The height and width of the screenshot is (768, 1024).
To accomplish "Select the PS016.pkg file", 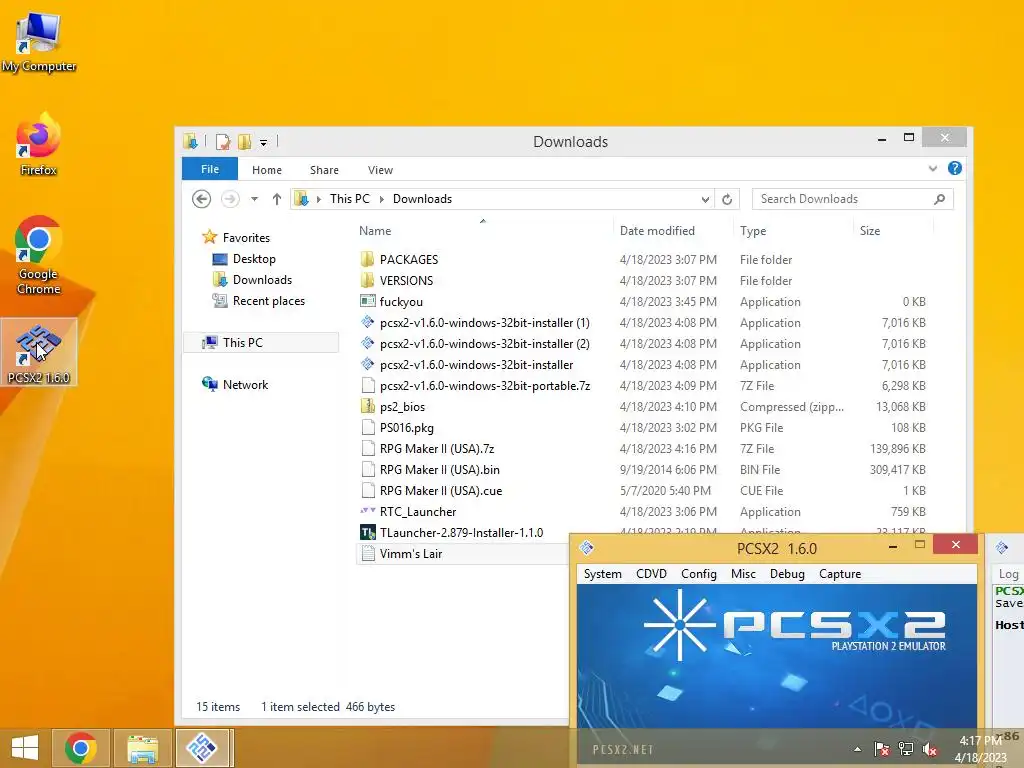I will coord(406,428).
